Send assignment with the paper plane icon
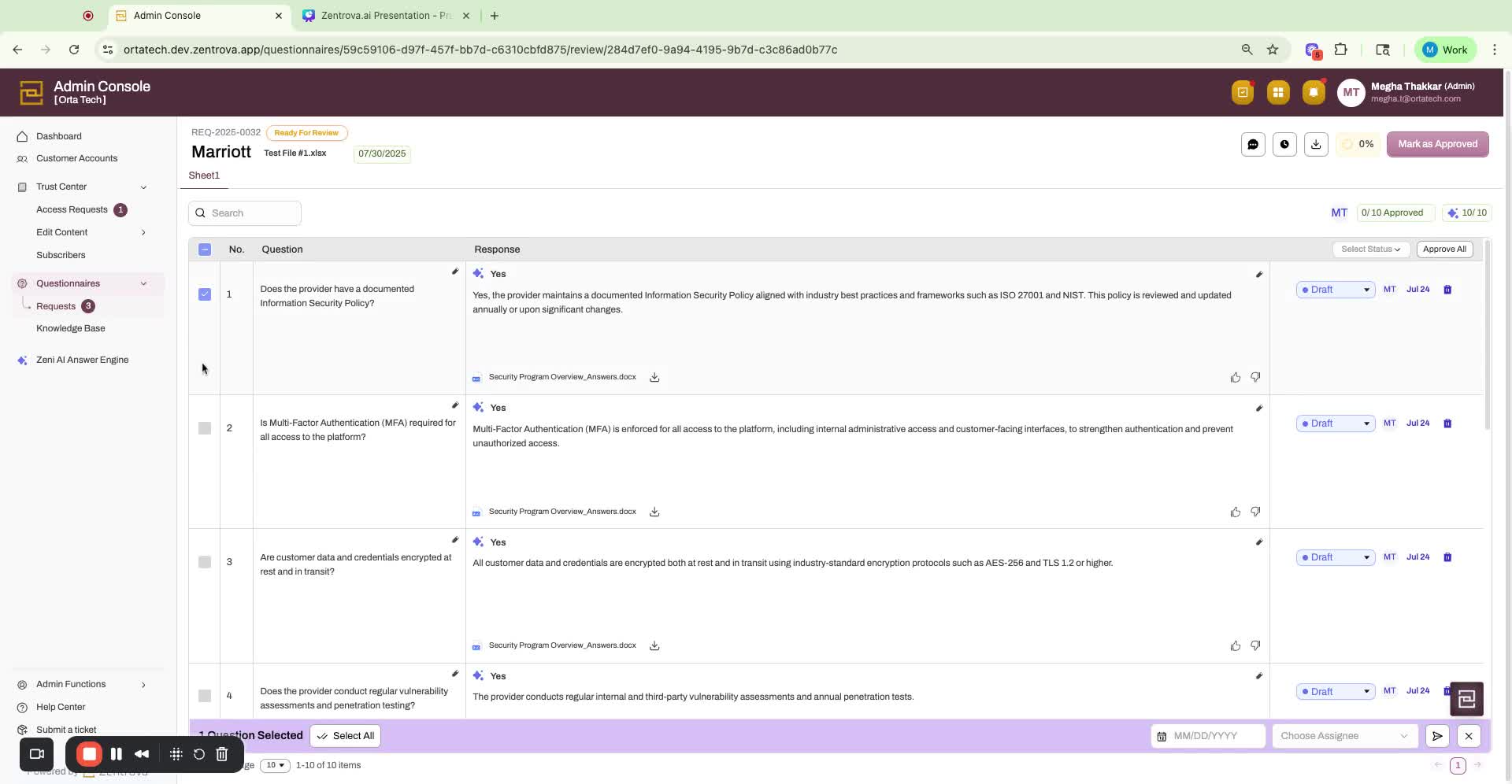Screen dimensions: 1512x784 point(1437,737)
